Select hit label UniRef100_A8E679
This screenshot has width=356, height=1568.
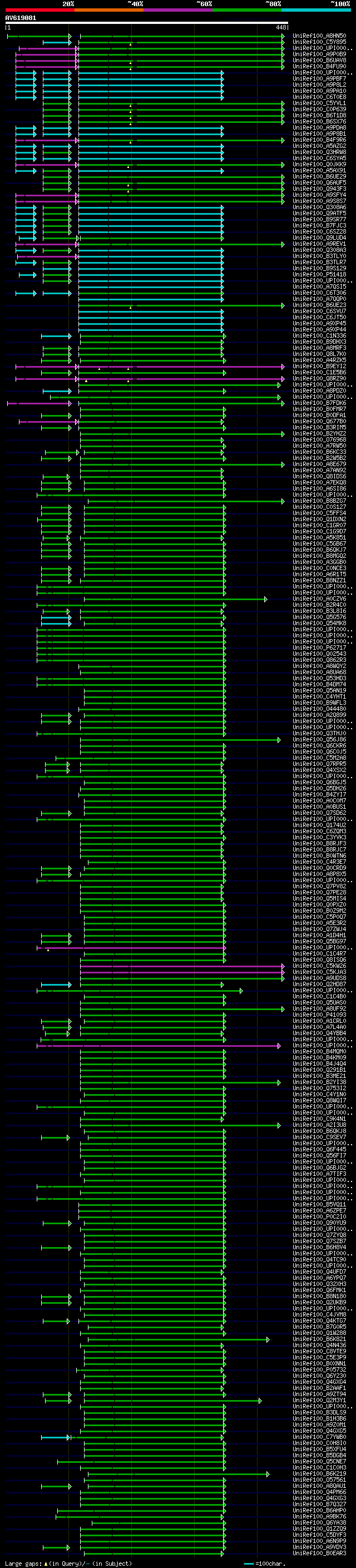319,464
